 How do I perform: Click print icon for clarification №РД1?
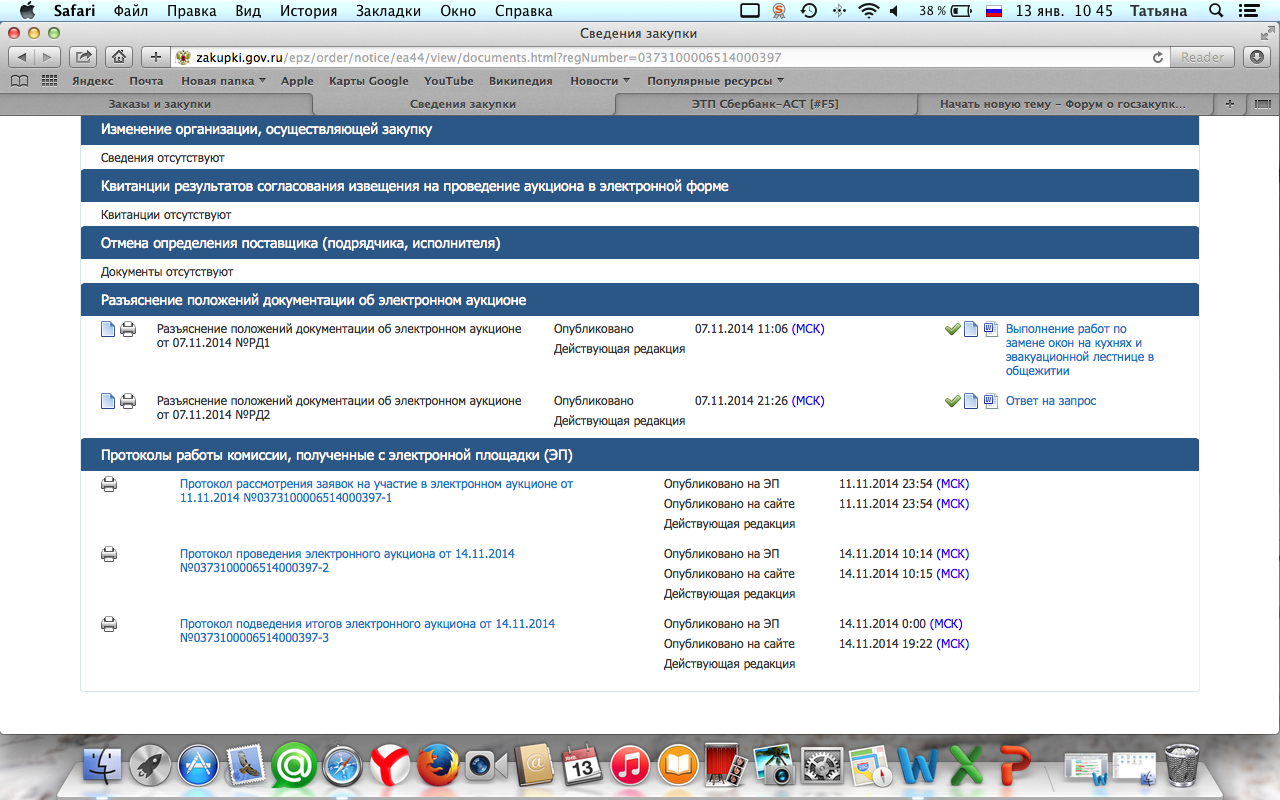point(128,330)
